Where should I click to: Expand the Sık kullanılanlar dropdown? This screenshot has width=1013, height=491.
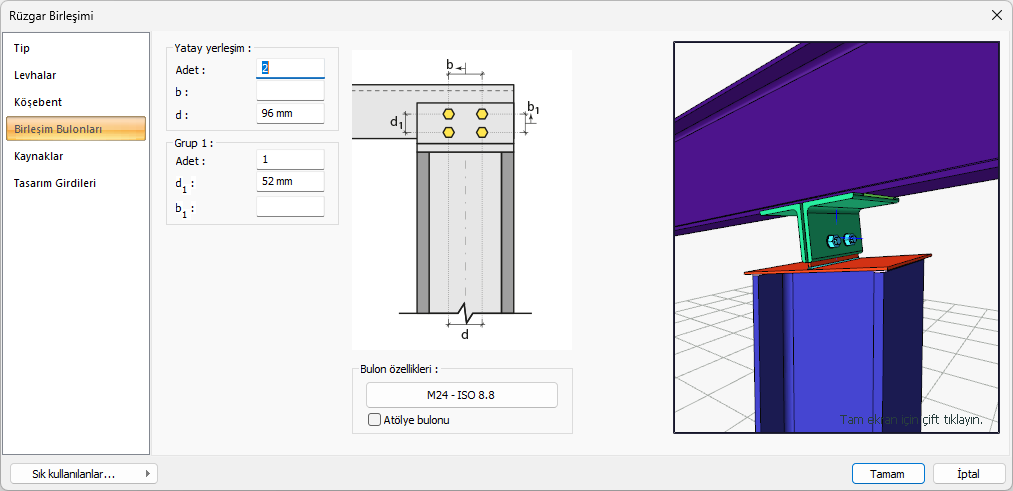[x=83, y=474]
